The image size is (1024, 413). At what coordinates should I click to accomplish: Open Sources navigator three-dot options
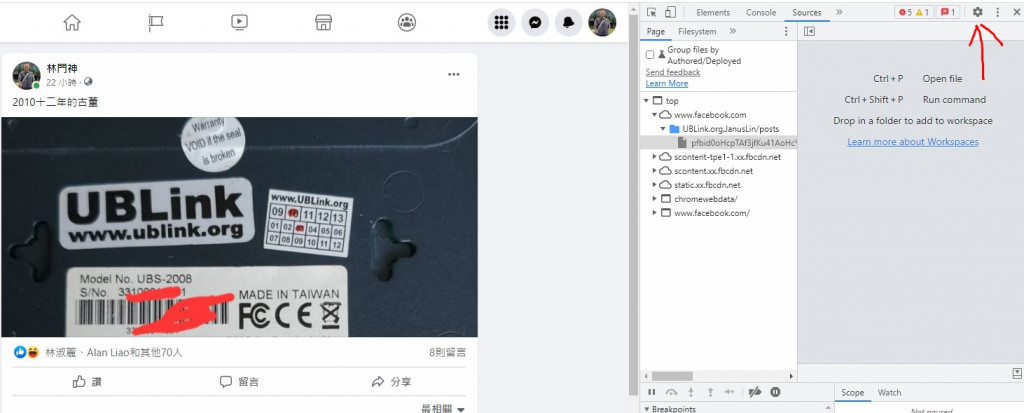click(786, 31)
